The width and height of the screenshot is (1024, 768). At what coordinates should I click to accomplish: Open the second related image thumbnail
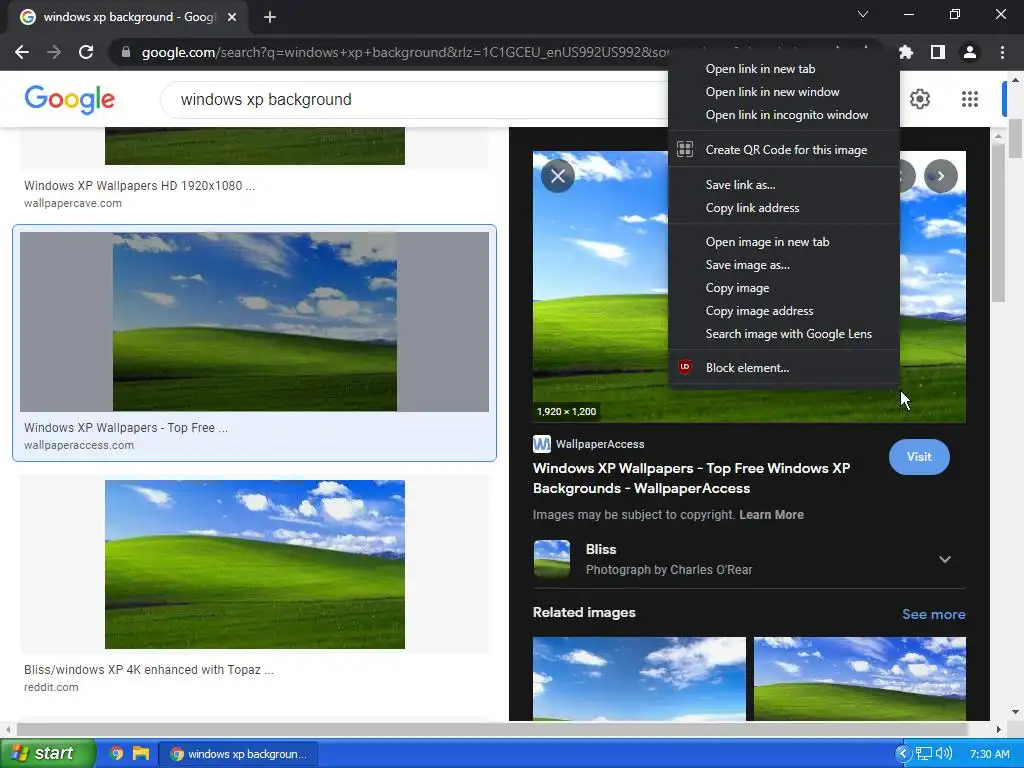point(860,679)
